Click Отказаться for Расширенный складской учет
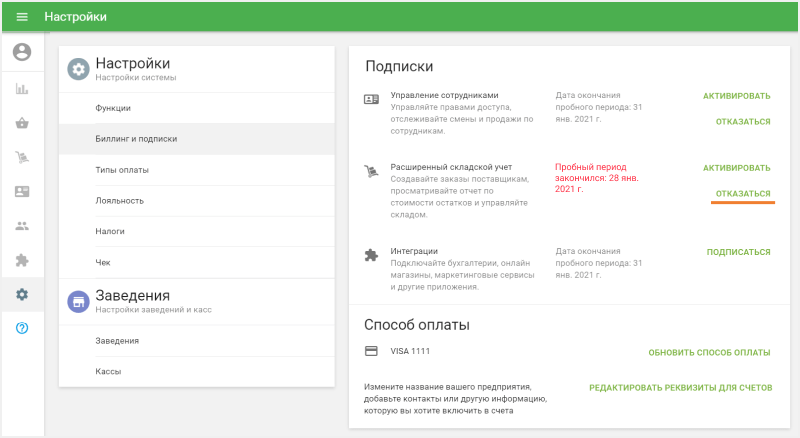 tap(743, 193)
